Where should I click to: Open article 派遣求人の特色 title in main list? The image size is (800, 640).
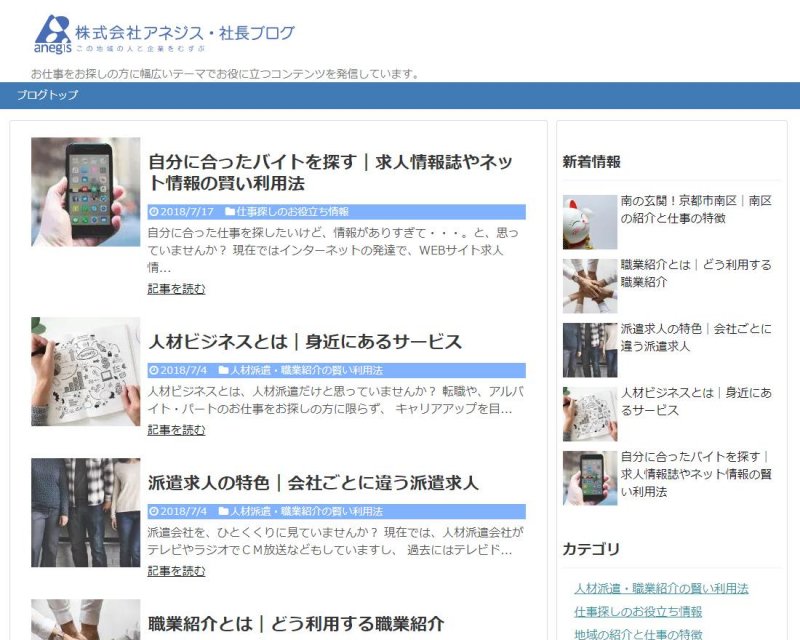313,483
